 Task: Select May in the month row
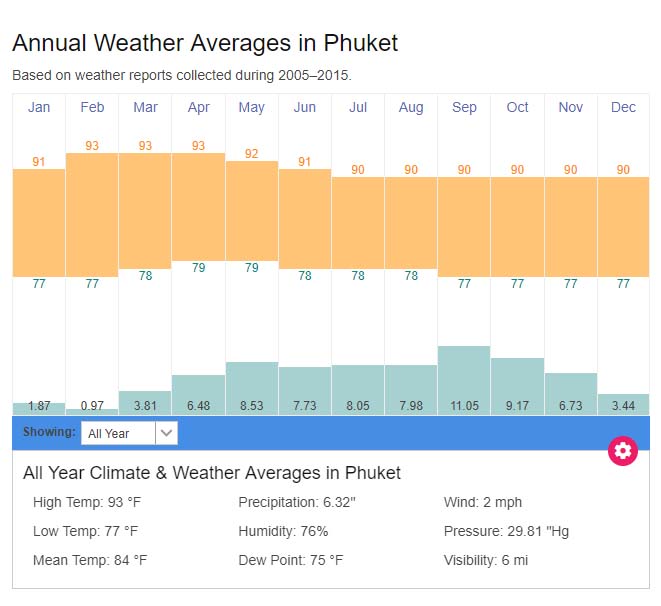point(252,108)
